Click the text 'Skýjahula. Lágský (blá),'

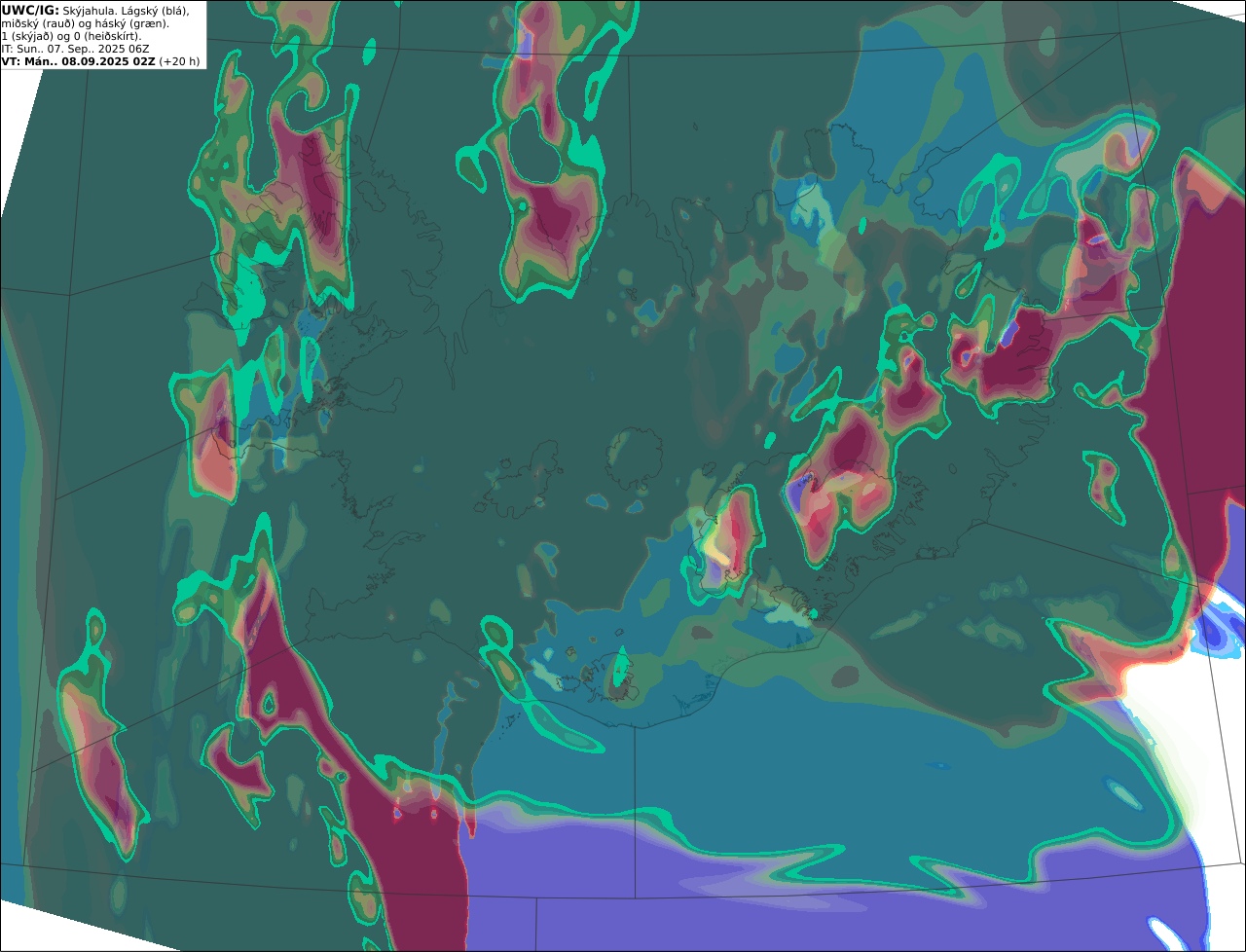(x=126, y=12)
